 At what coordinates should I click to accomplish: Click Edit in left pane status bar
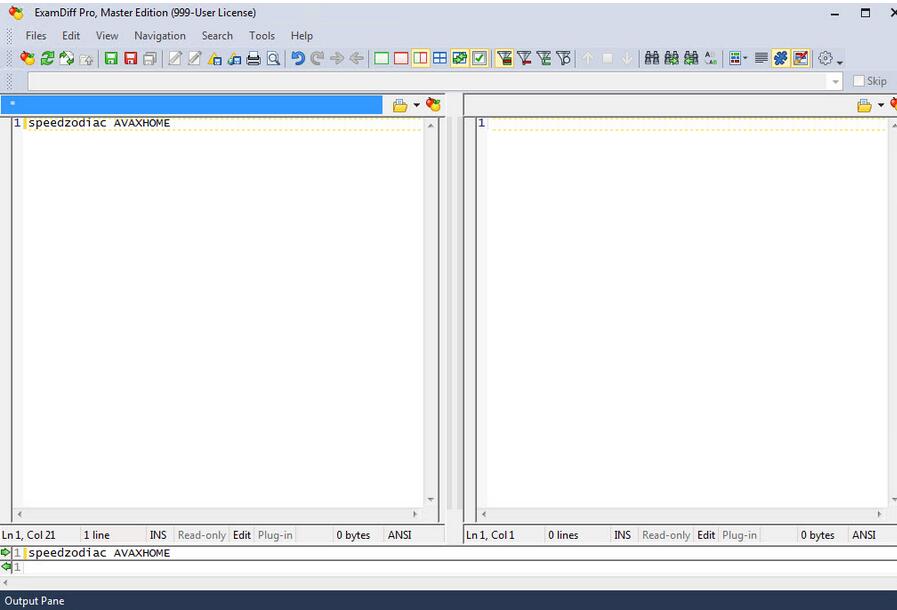pos(241,535)
